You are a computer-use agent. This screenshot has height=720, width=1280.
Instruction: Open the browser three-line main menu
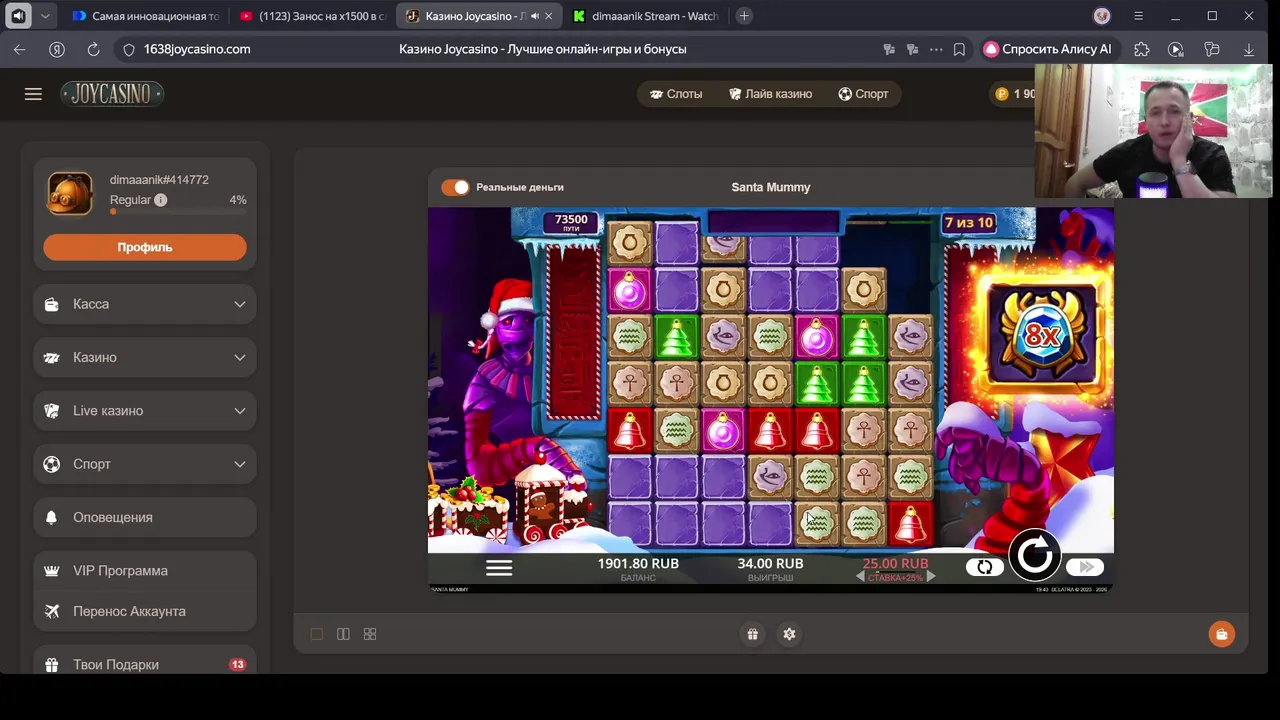pos(1138,16)
